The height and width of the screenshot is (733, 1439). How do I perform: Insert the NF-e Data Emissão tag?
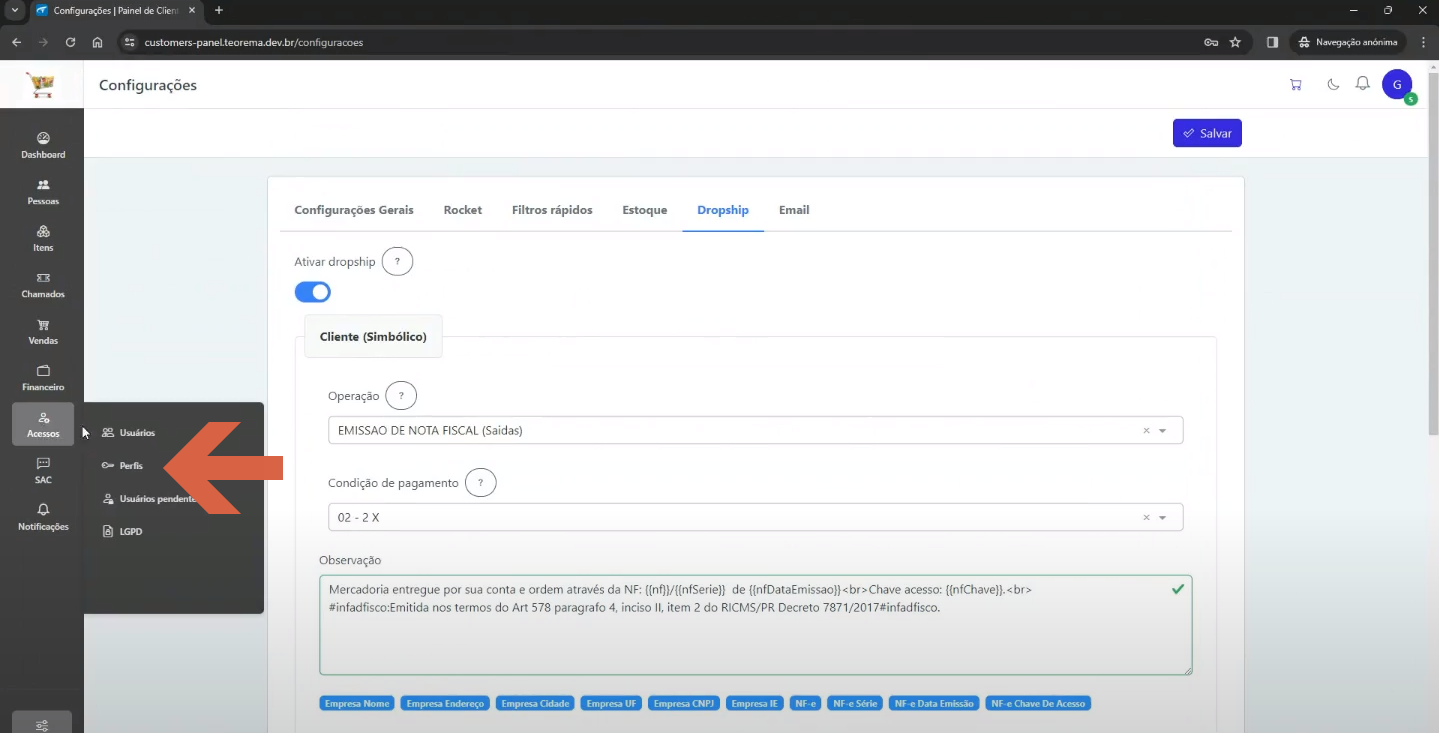[934, 704]
